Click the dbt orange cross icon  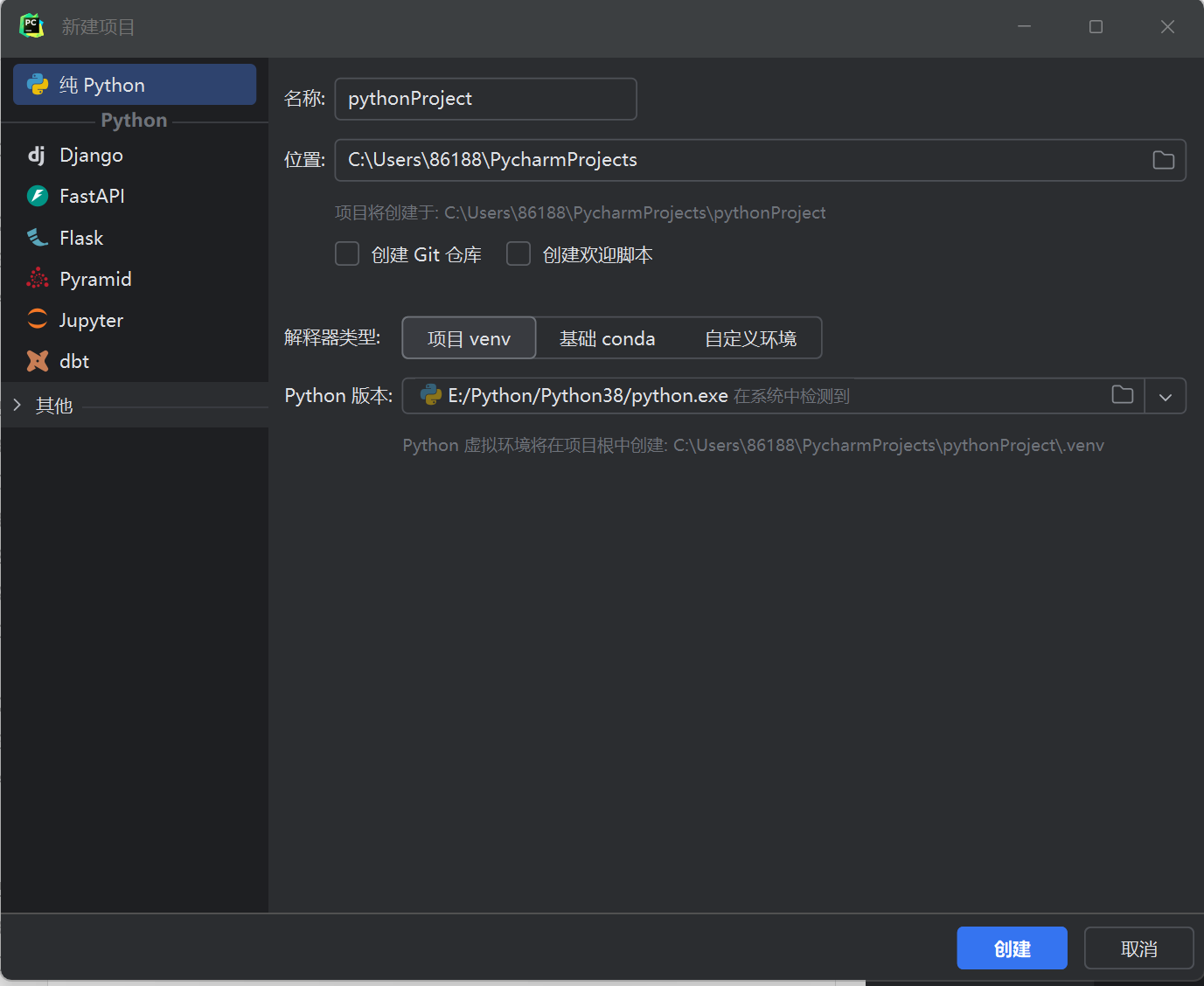tap(38, 361)
